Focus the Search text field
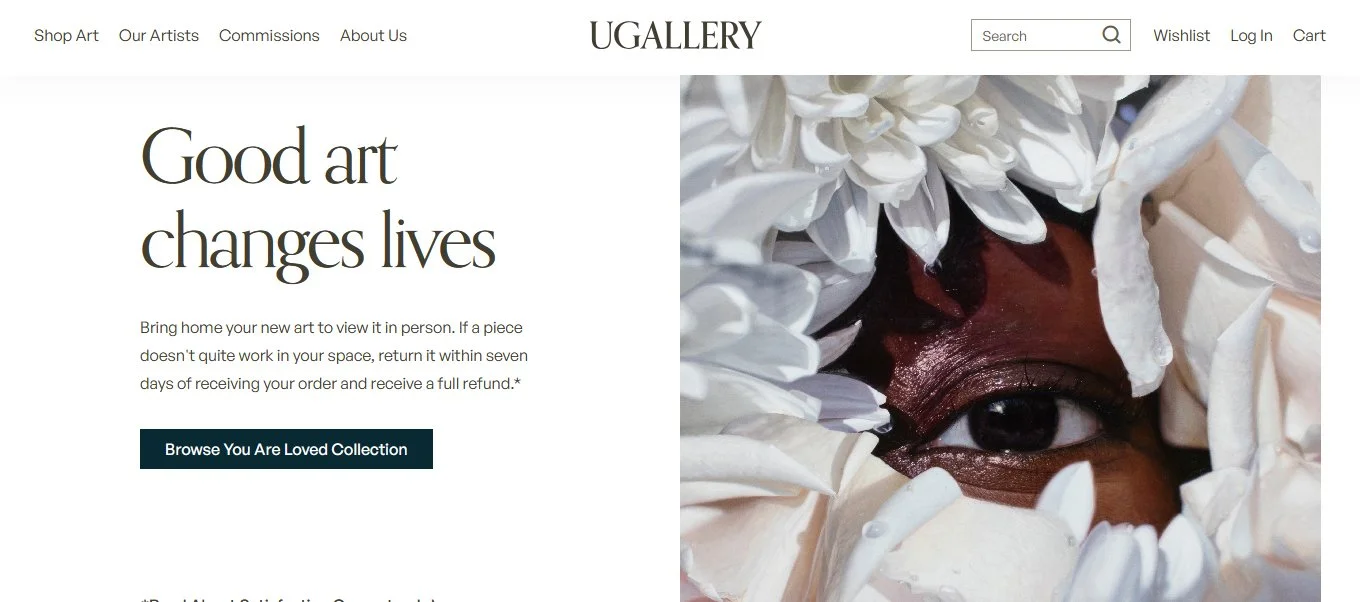 point(1038,35)
